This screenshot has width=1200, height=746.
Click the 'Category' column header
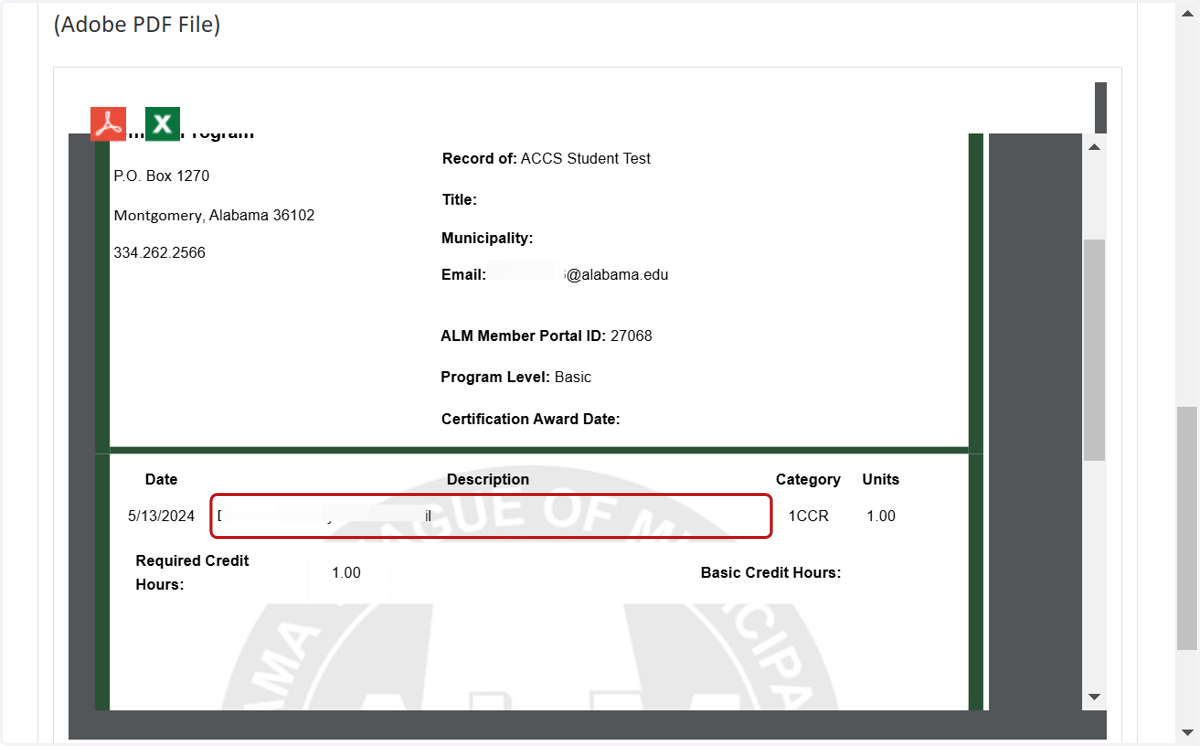808,480
